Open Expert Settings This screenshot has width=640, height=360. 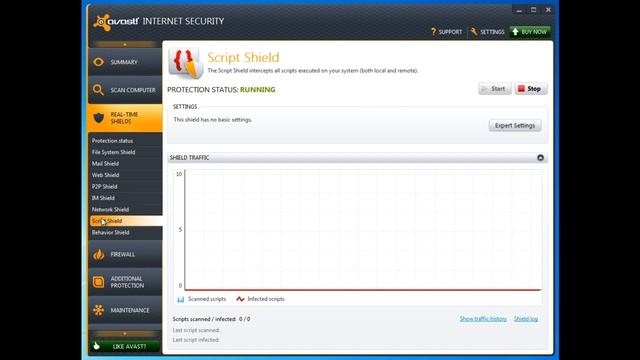click(515, 125)
